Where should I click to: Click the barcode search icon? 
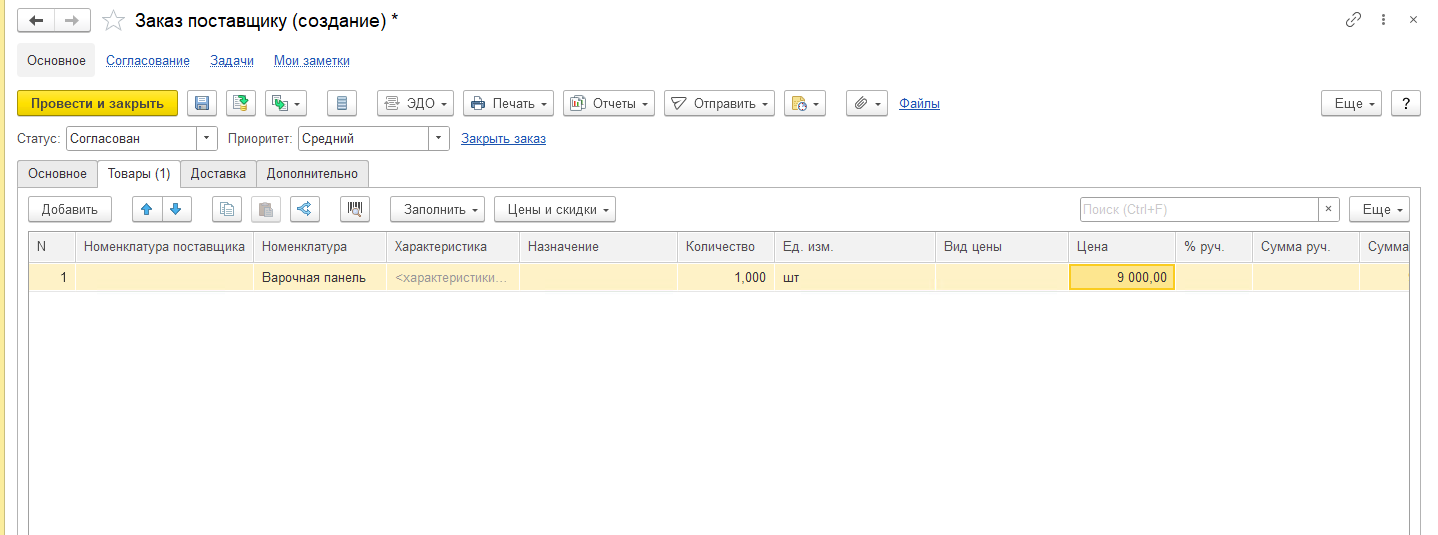355,209
